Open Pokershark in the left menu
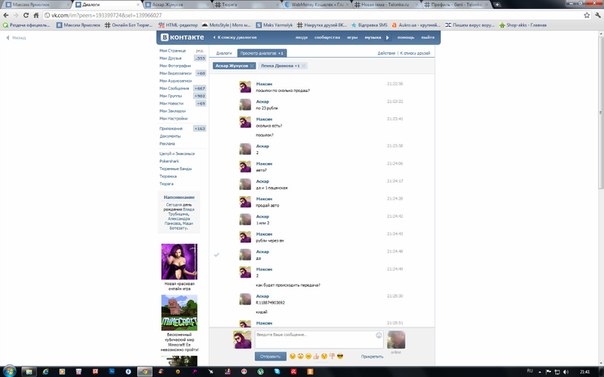The width and height of the screenshot is (604, 377). 169,161
